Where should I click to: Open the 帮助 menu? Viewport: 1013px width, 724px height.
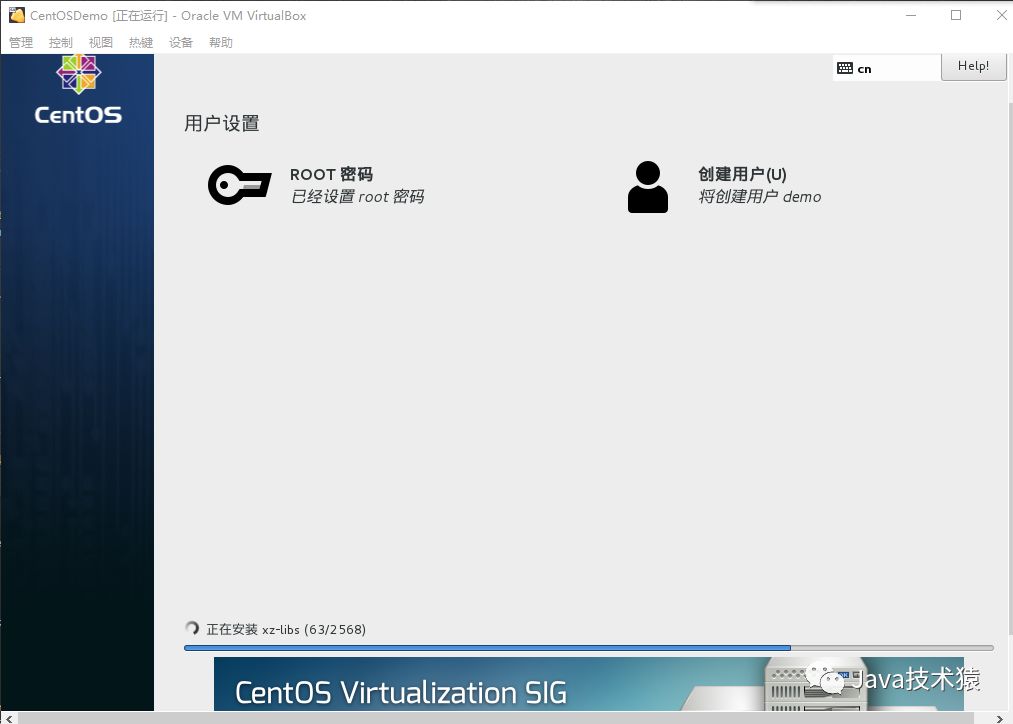point(221,43)
